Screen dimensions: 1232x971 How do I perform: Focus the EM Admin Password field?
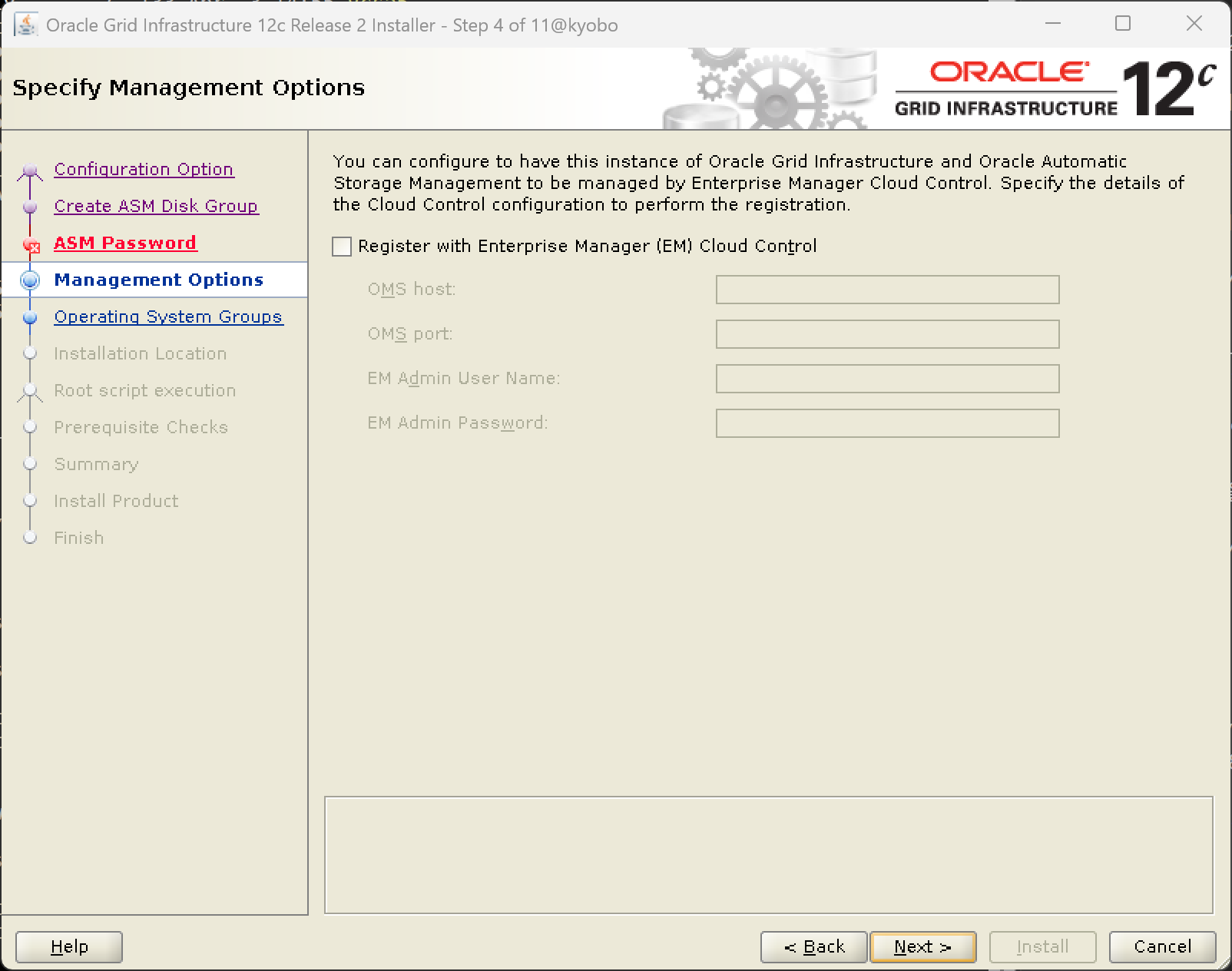point(887,423)
